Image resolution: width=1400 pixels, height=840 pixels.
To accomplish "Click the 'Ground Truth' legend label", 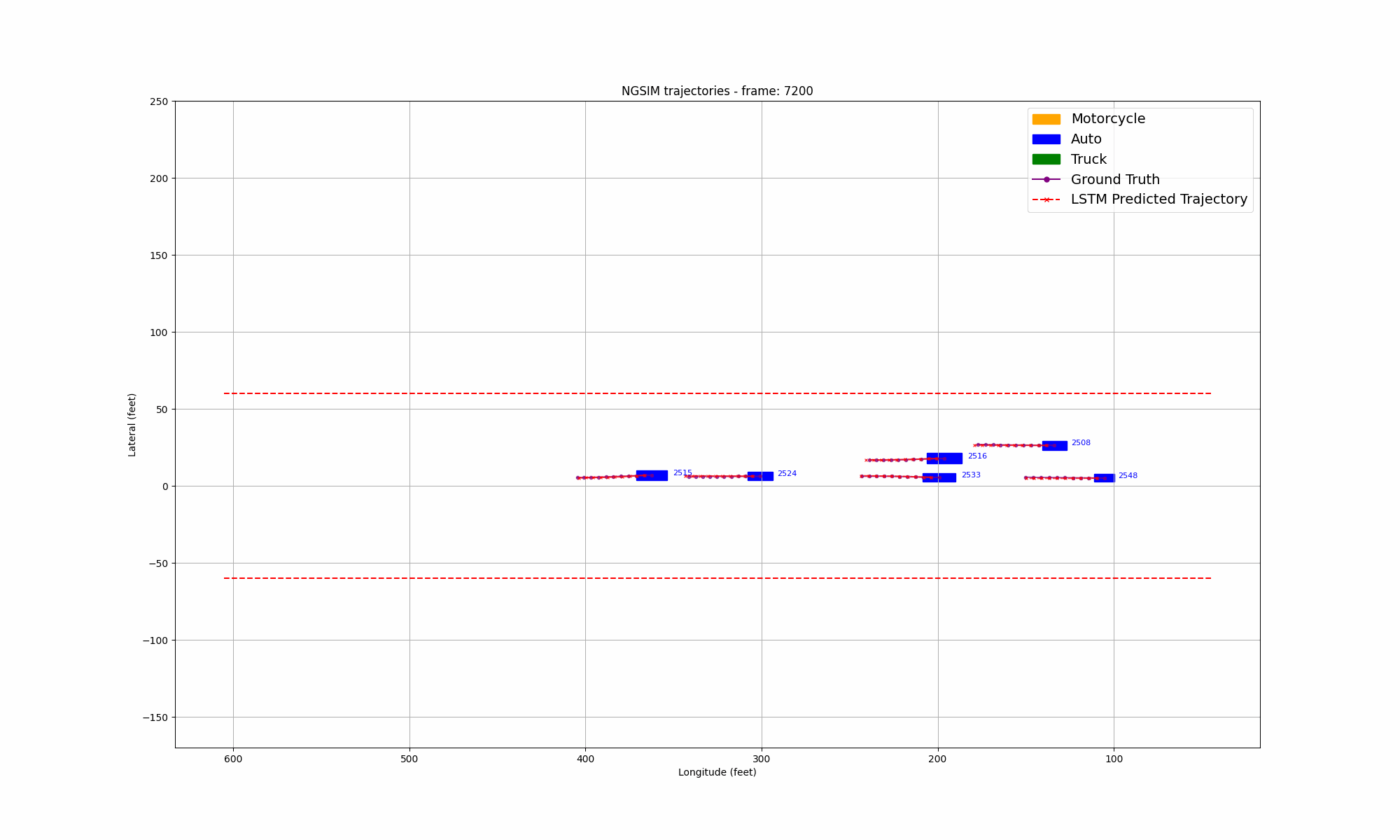I will 1115,179.
